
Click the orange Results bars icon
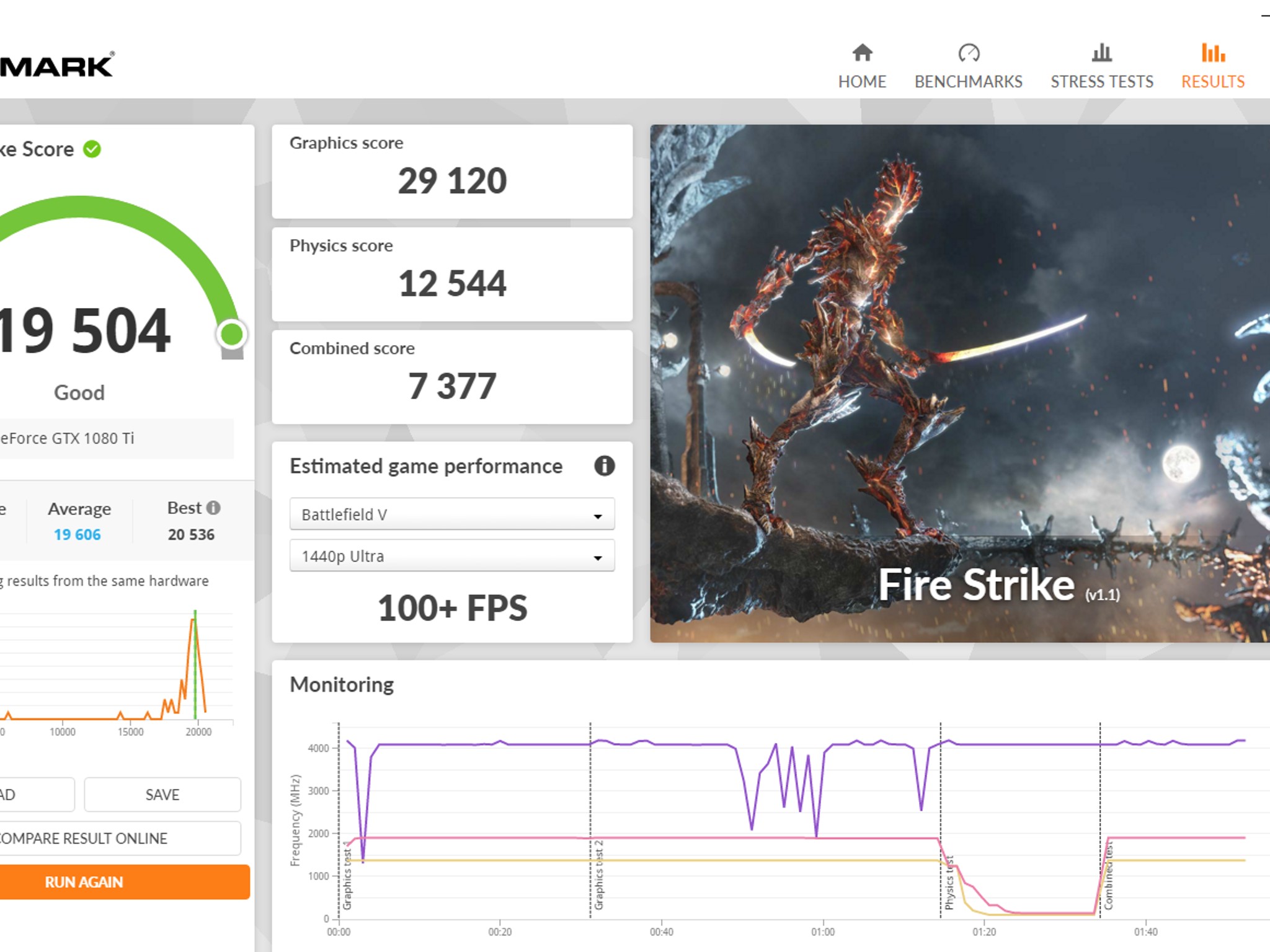(1212, 53)
